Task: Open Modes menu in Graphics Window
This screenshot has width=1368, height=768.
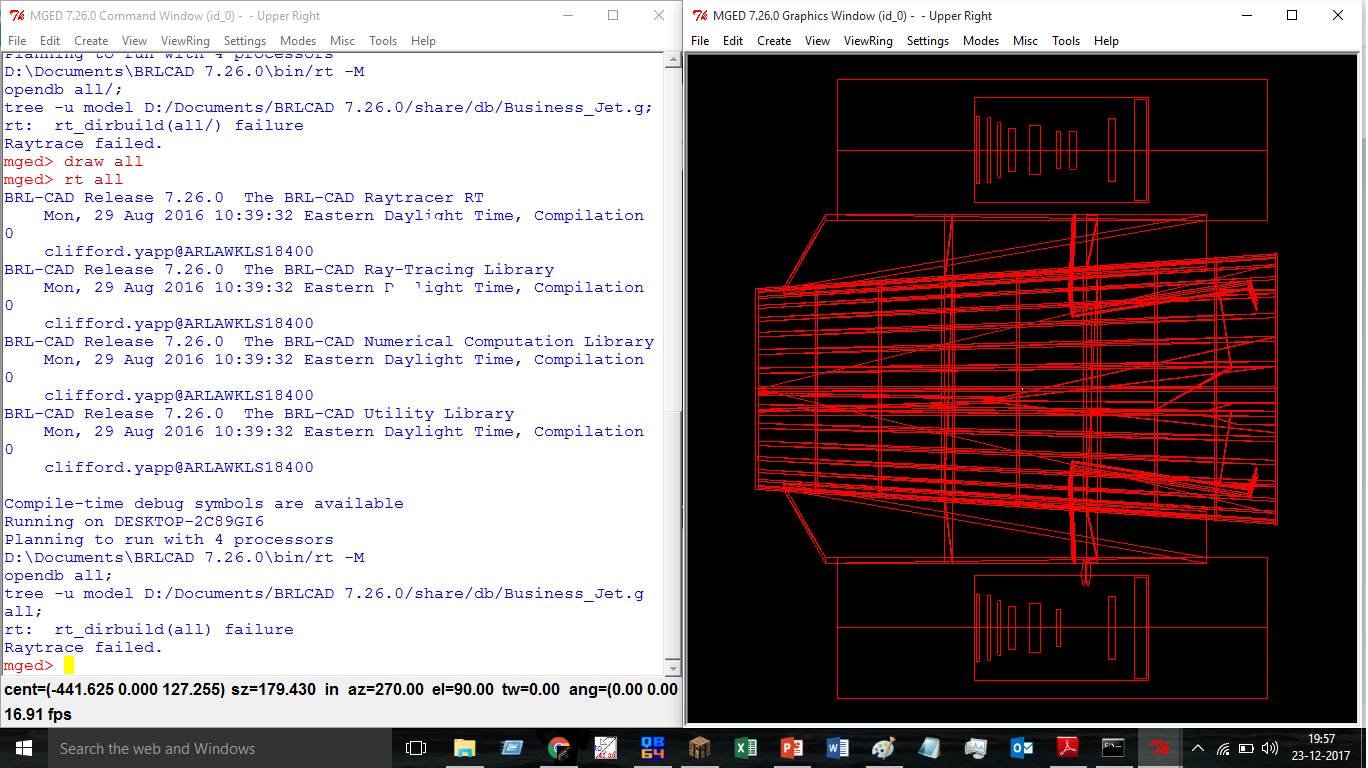Action: (981, 41)
